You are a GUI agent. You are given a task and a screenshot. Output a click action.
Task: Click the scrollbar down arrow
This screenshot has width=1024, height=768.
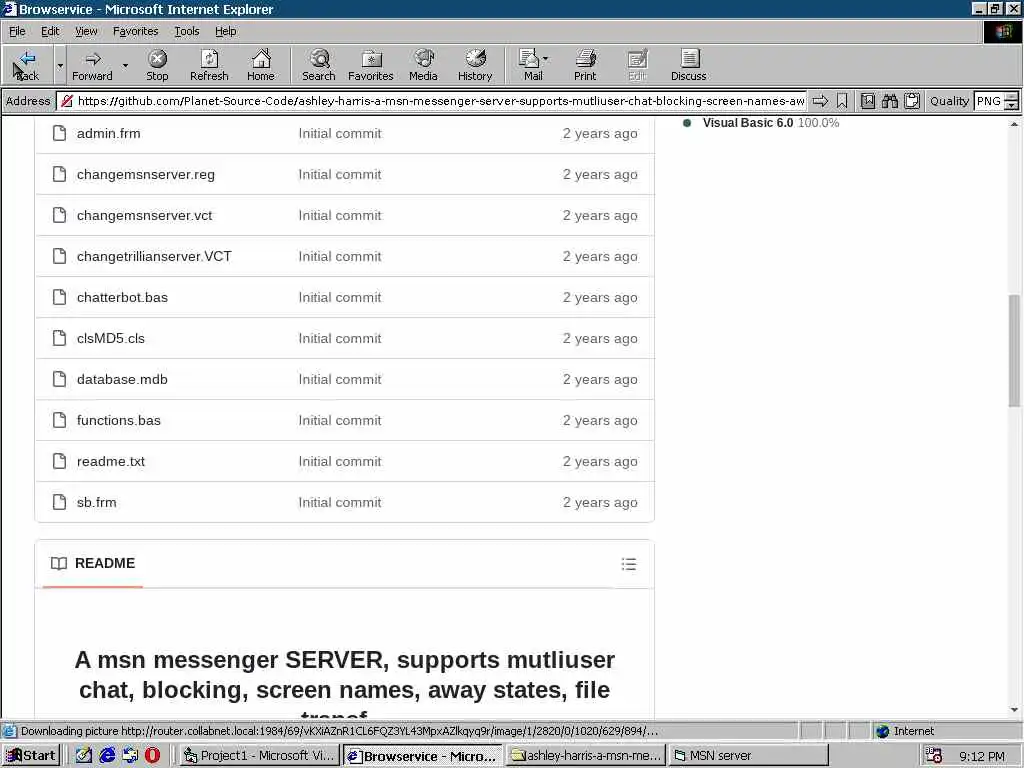click(x=1014, y=710)
